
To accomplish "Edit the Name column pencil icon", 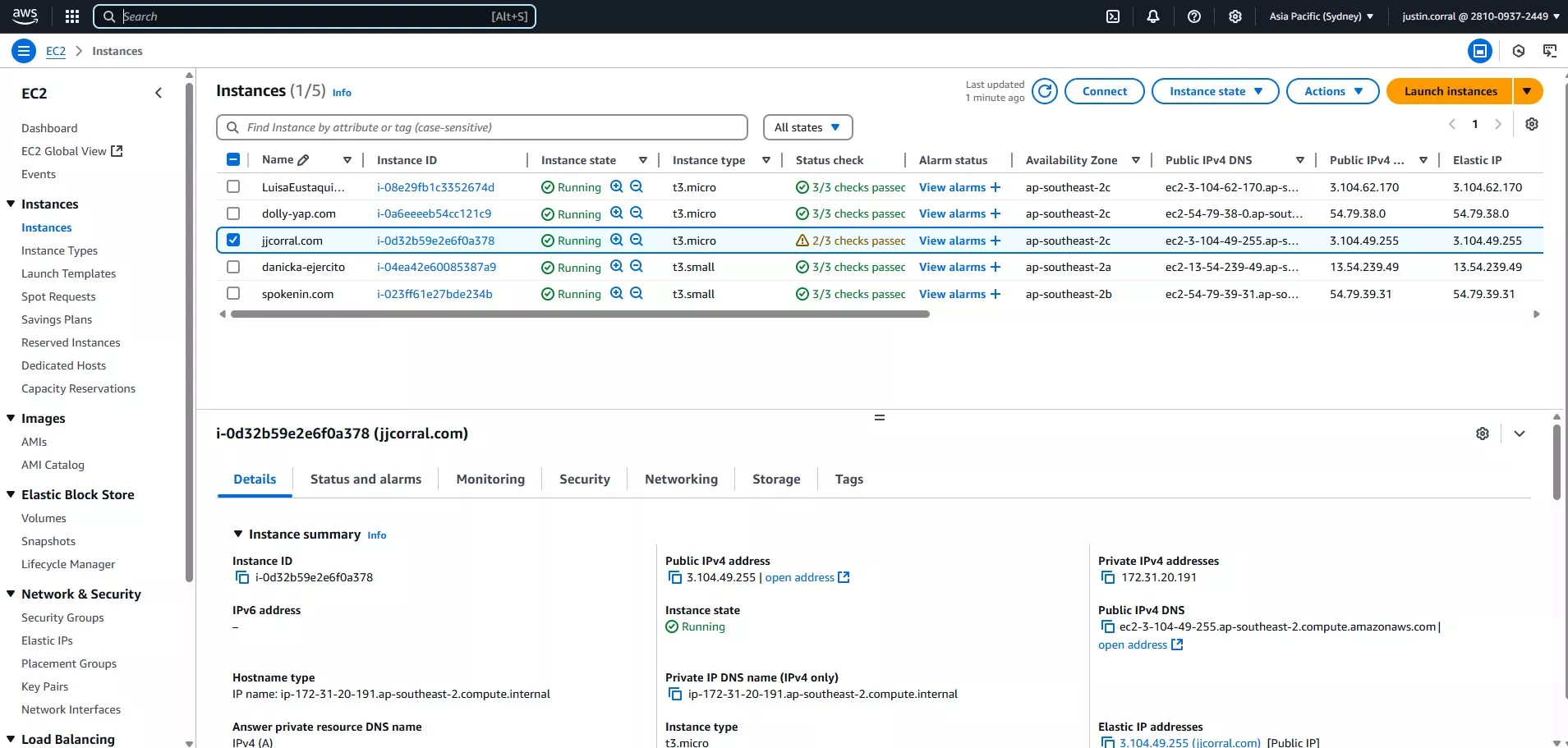I will [x=303, y=160].
